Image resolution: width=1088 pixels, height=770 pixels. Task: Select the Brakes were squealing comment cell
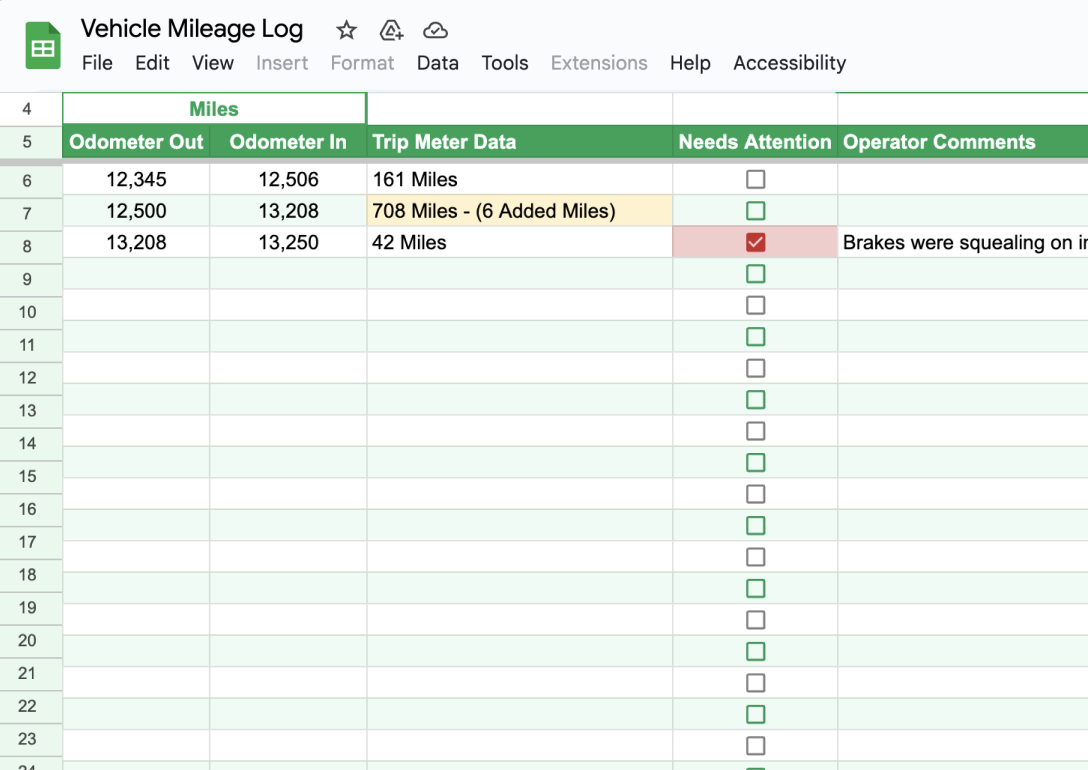pyautogui.click(x=963, y=242)
